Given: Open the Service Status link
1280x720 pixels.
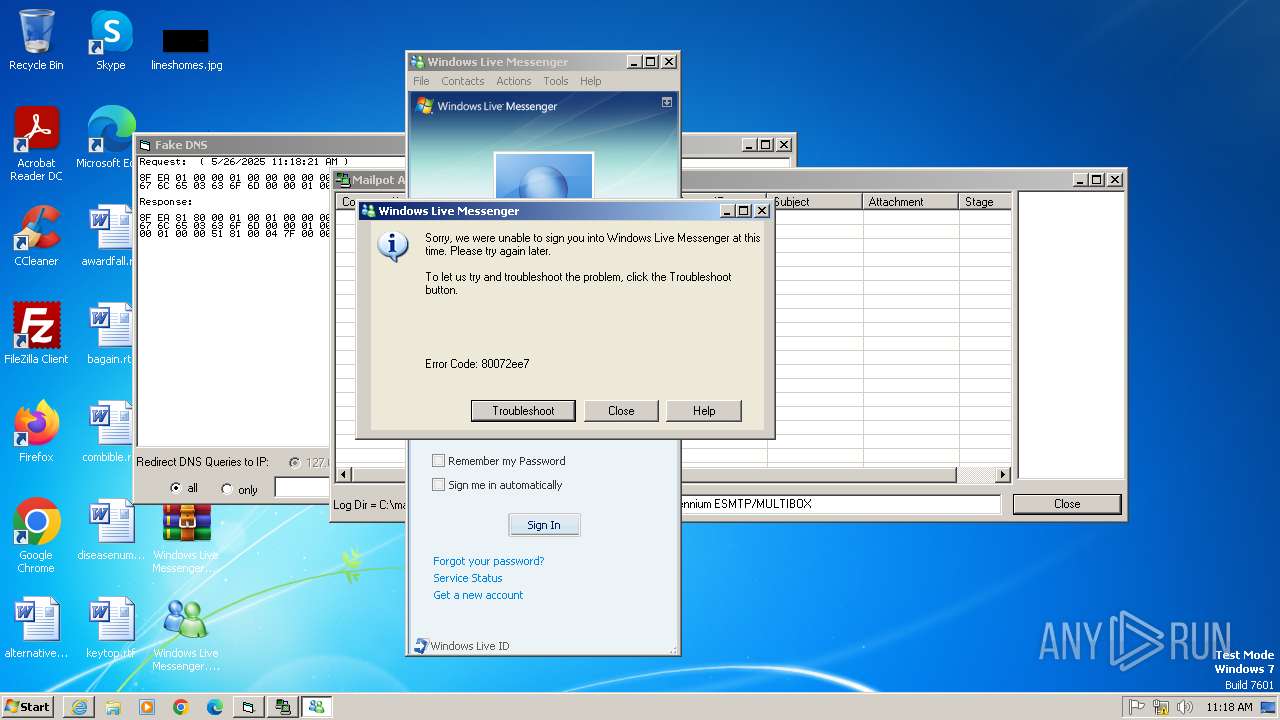Looking at the screenshot, I should [468, 578].
